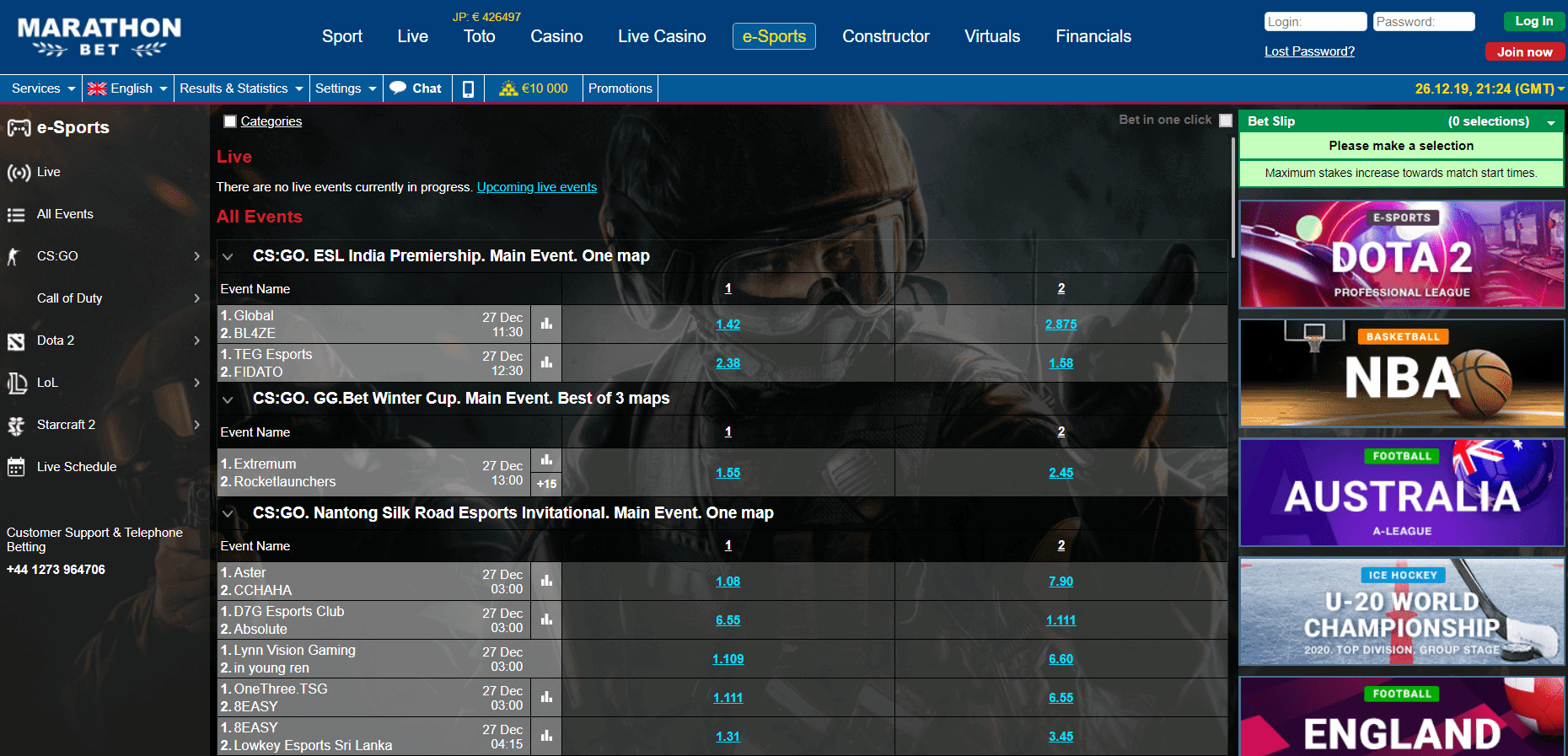Click the Promotions button

[620, 88]
